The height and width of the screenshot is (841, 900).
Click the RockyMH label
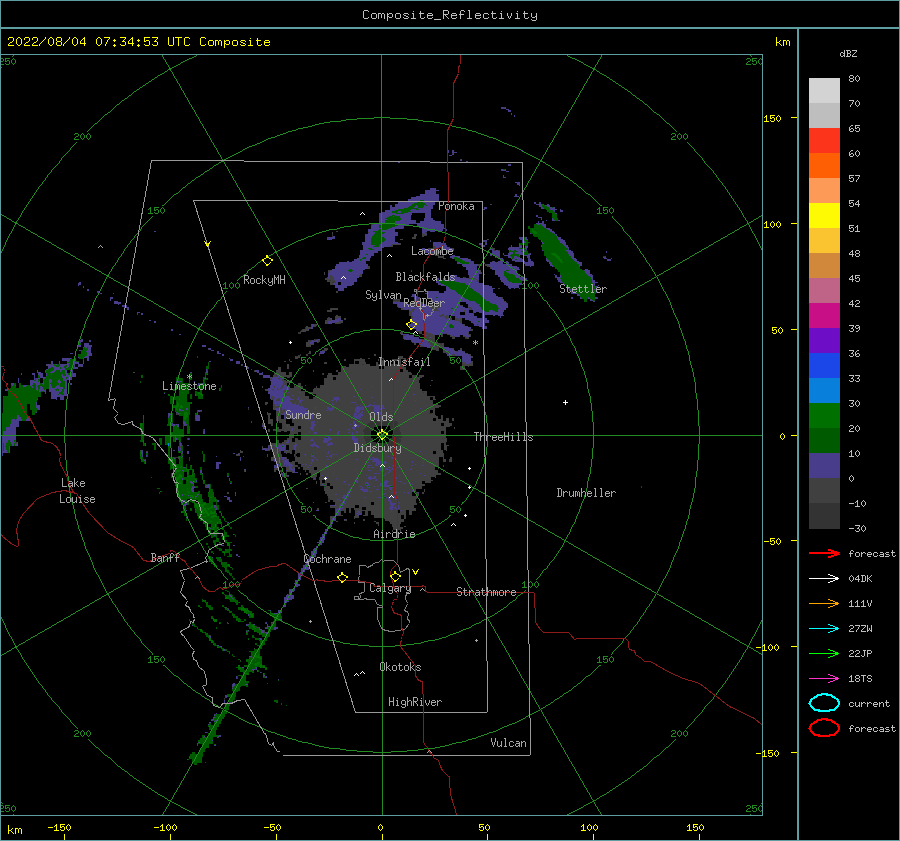[264, 280]
